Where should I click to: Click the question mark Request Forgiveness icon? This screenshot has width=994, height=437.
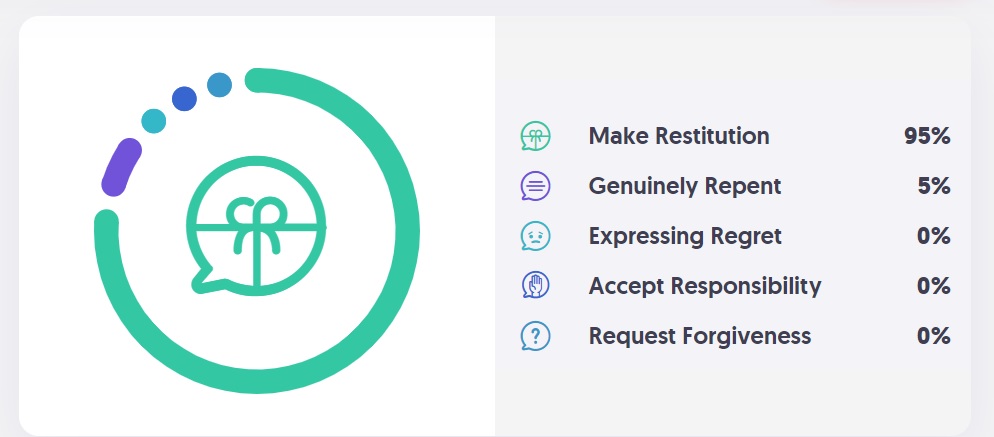[536, 336]
